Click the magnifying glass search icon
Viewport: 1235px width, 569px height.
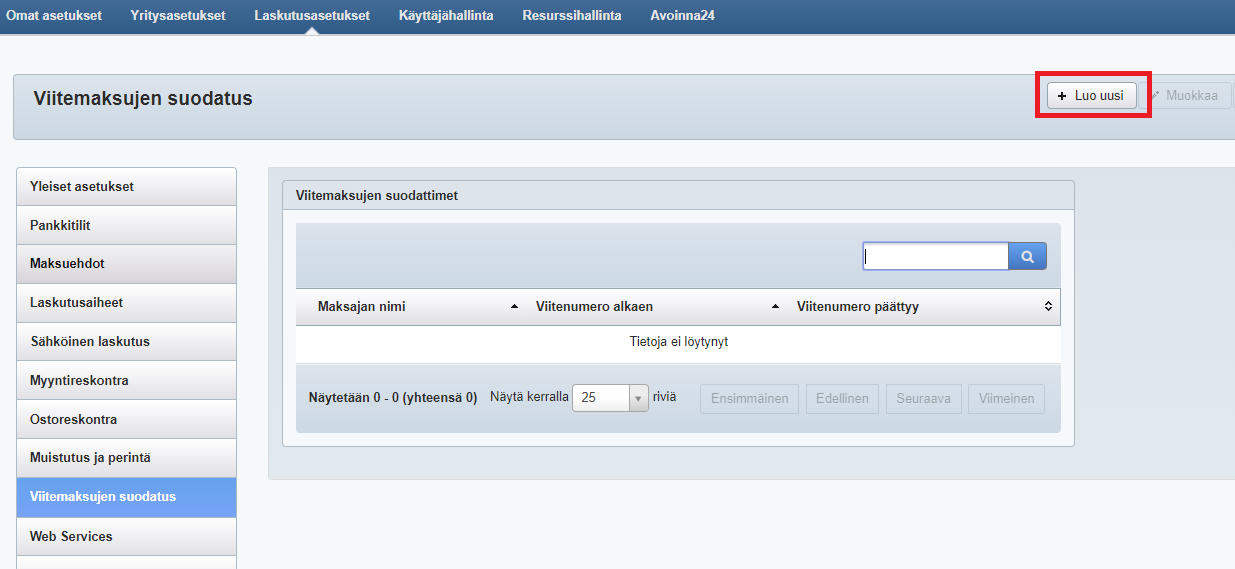point(1027,257)
